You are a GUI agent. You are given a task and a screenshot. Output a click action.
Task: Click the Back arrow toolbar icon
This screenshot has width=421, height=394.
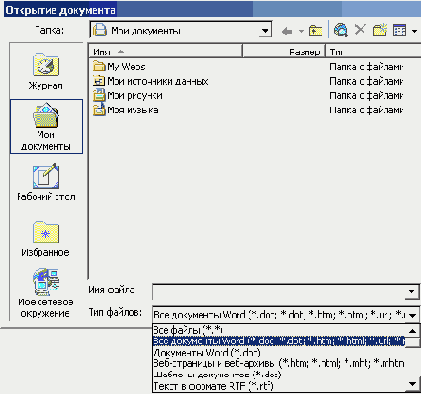287,31
